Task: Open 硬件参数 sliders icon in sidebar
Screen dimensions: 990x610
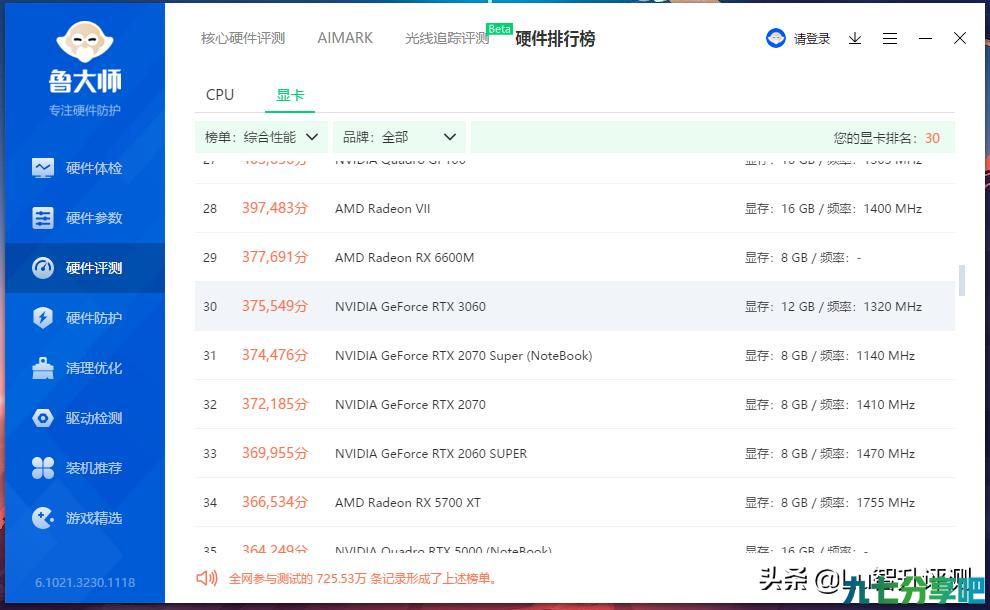Action: coord(43,218)
